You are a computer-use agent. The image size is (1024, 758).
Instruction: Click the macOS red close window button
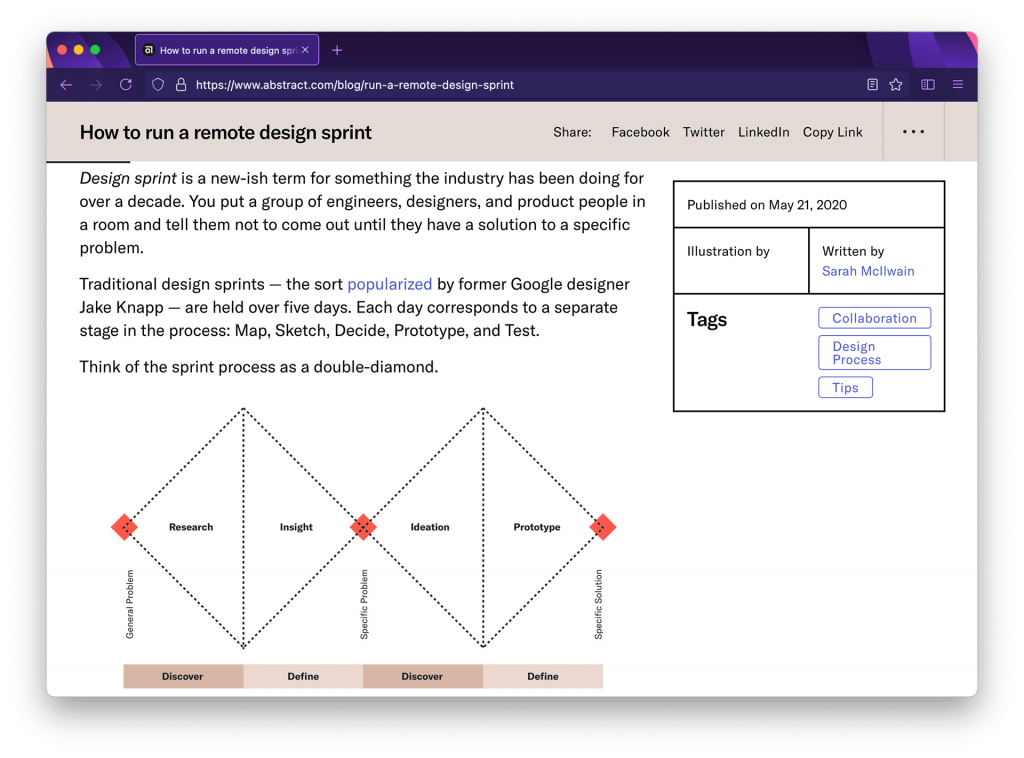coord(62,50)
